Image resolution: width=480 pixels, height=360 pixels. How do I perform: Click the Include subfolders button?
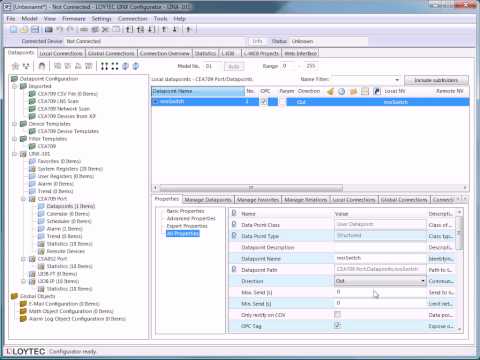(x=436, y=80)
